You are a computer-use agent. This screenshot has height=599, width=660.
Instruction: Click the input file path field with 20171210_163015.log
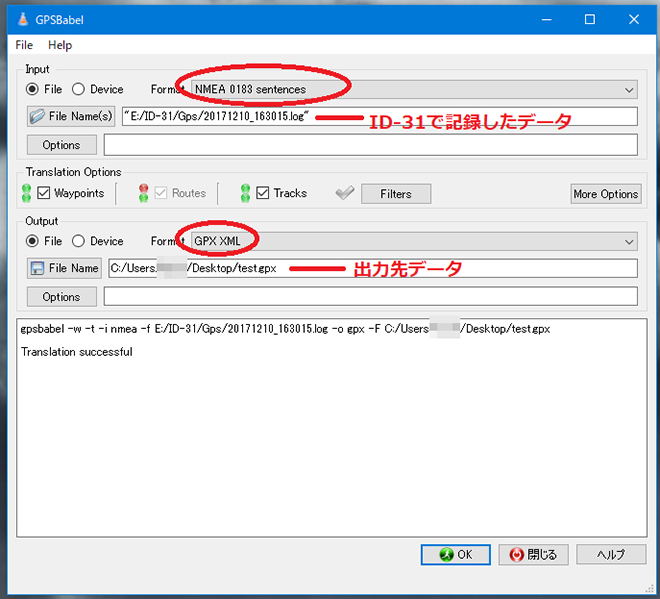(380, 116)
